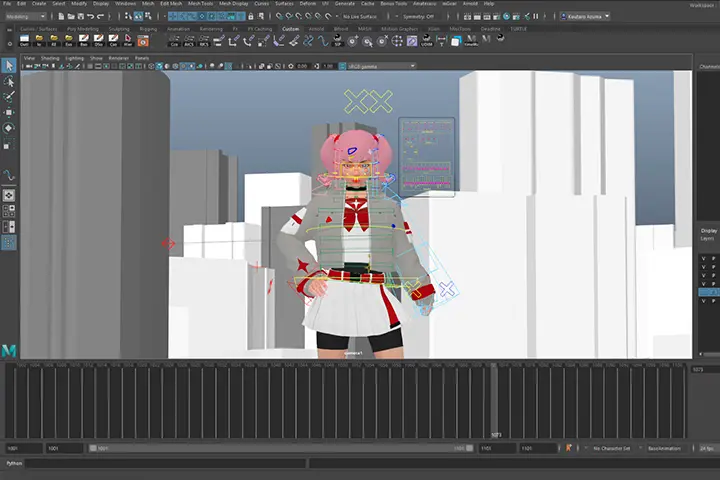This screenshot has height=480, width=720.
Task: Open the Modeling menu set dropdown
Action: (x=26, y=17)
